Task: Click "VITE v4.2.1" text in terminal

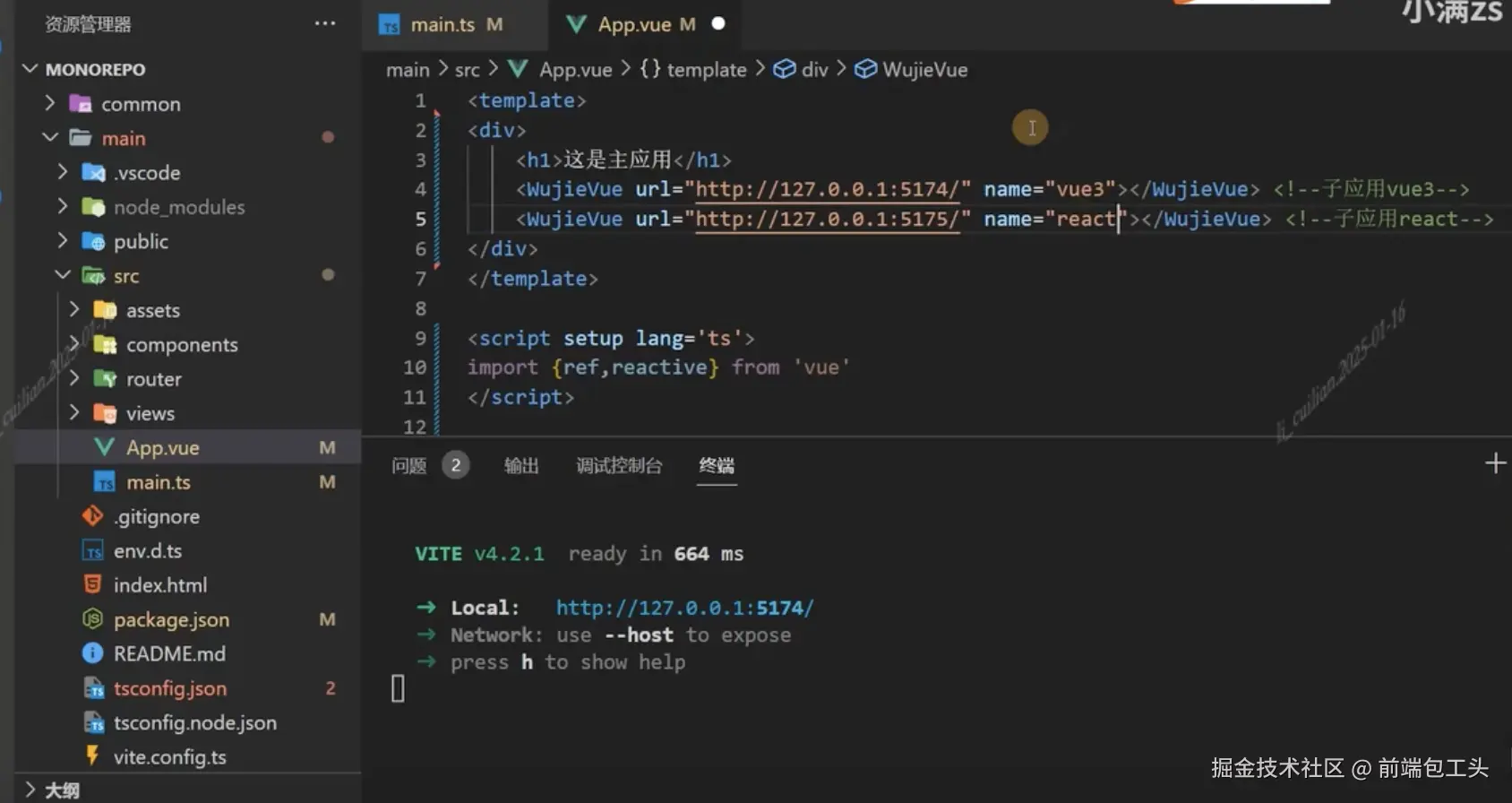Action: click(x=479, y=554)
